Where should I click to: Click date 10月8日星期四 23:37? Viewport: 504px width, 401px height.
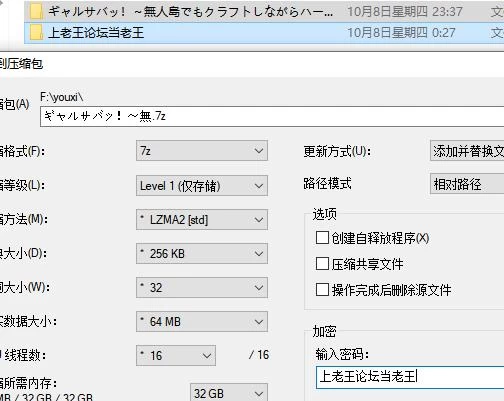click(405, 12)
